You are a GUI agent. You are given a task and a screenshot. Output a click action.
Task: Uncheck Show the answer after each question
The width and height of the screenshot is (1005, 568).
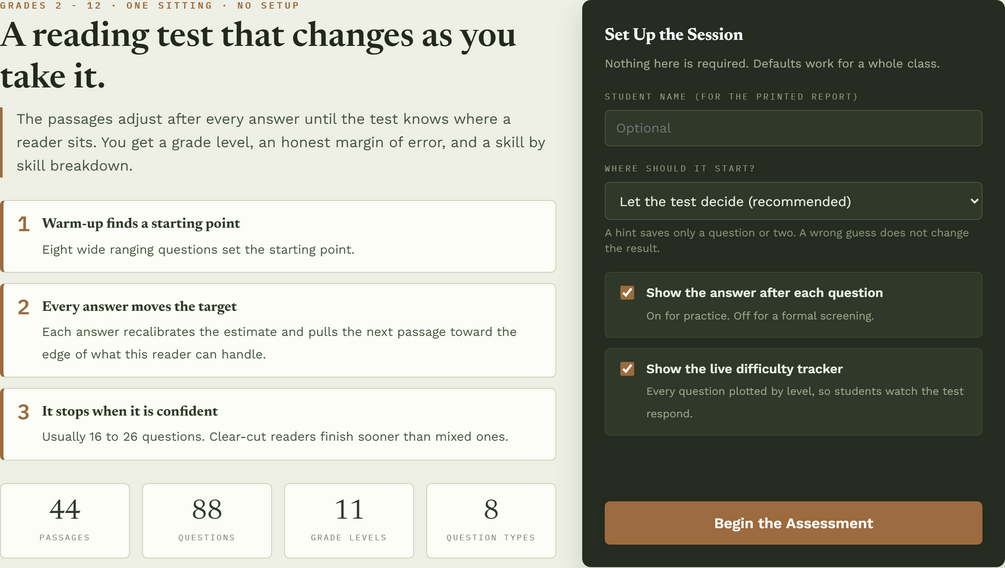(x=627, y=293)
